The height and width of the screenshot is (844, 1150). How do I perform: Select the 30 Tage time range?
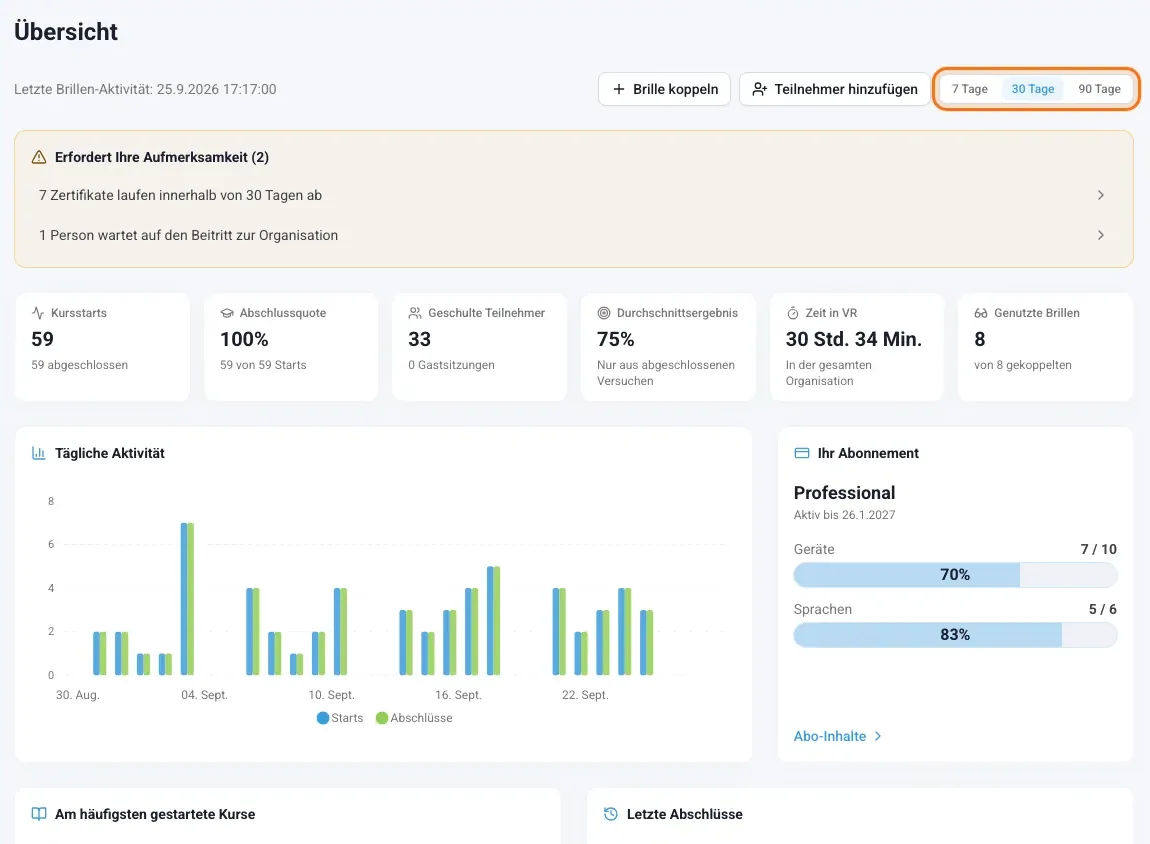click(x=1033, y=89)
